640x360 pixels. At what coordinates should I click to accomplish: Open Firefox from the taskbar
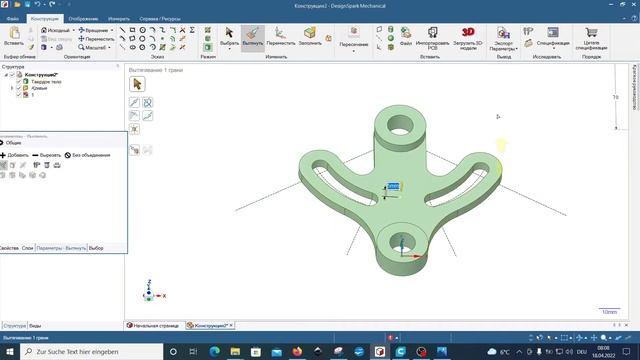point(297,351)
